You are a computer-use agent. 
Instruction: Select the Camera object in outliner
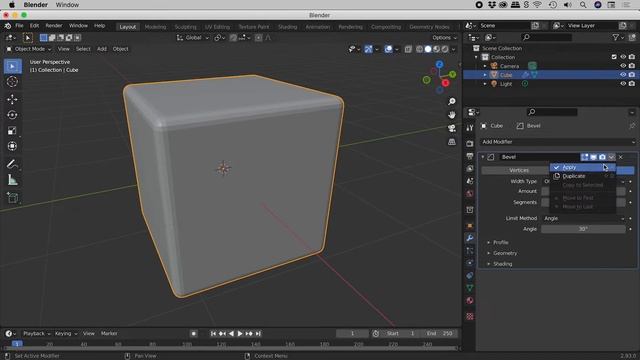(509, 66)
